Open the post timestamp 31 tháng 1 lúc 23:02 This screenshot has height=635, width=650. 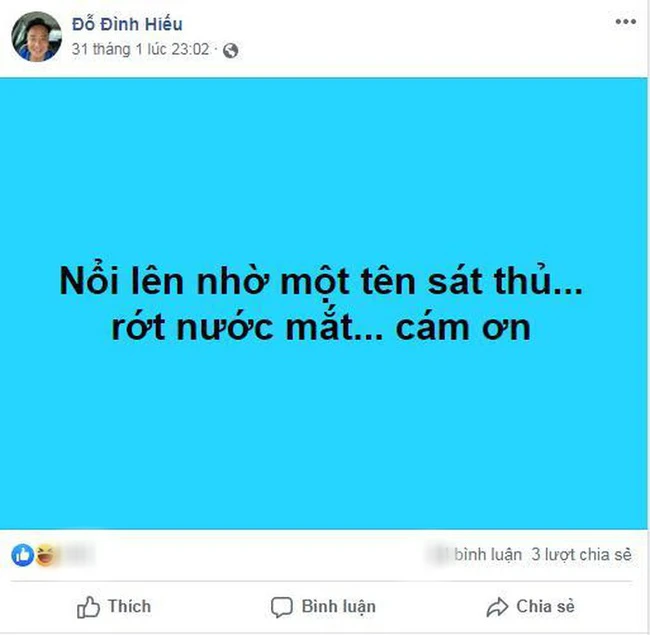coord(140,49)
